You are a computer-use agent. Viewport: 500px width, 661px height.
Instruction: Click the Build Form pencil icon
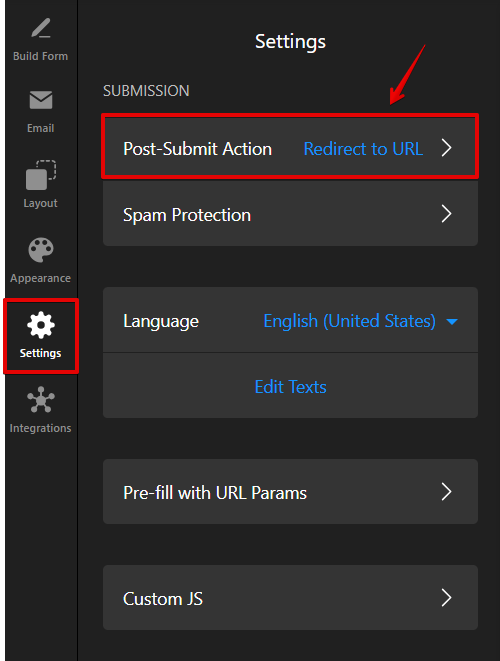[41, 28]
